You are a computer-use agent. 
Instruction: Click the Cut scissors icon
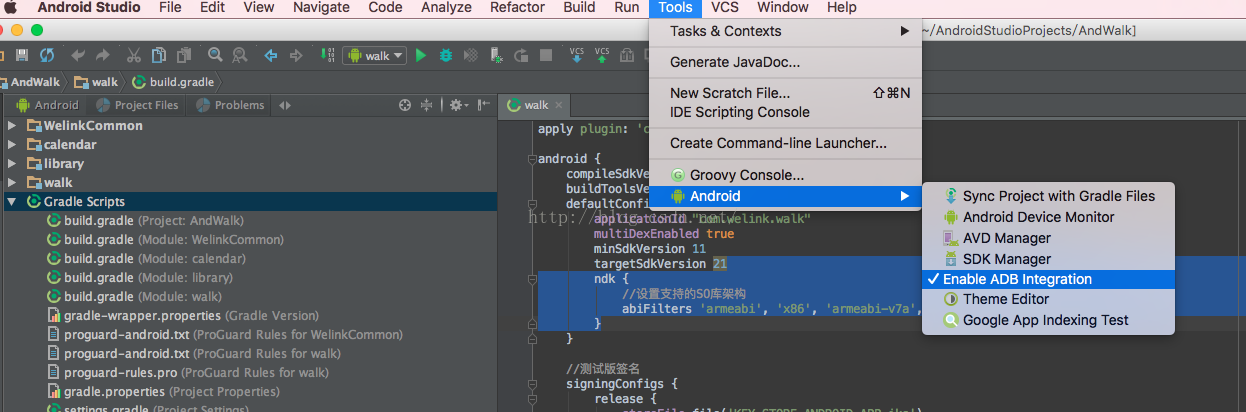tap(134, 56)
